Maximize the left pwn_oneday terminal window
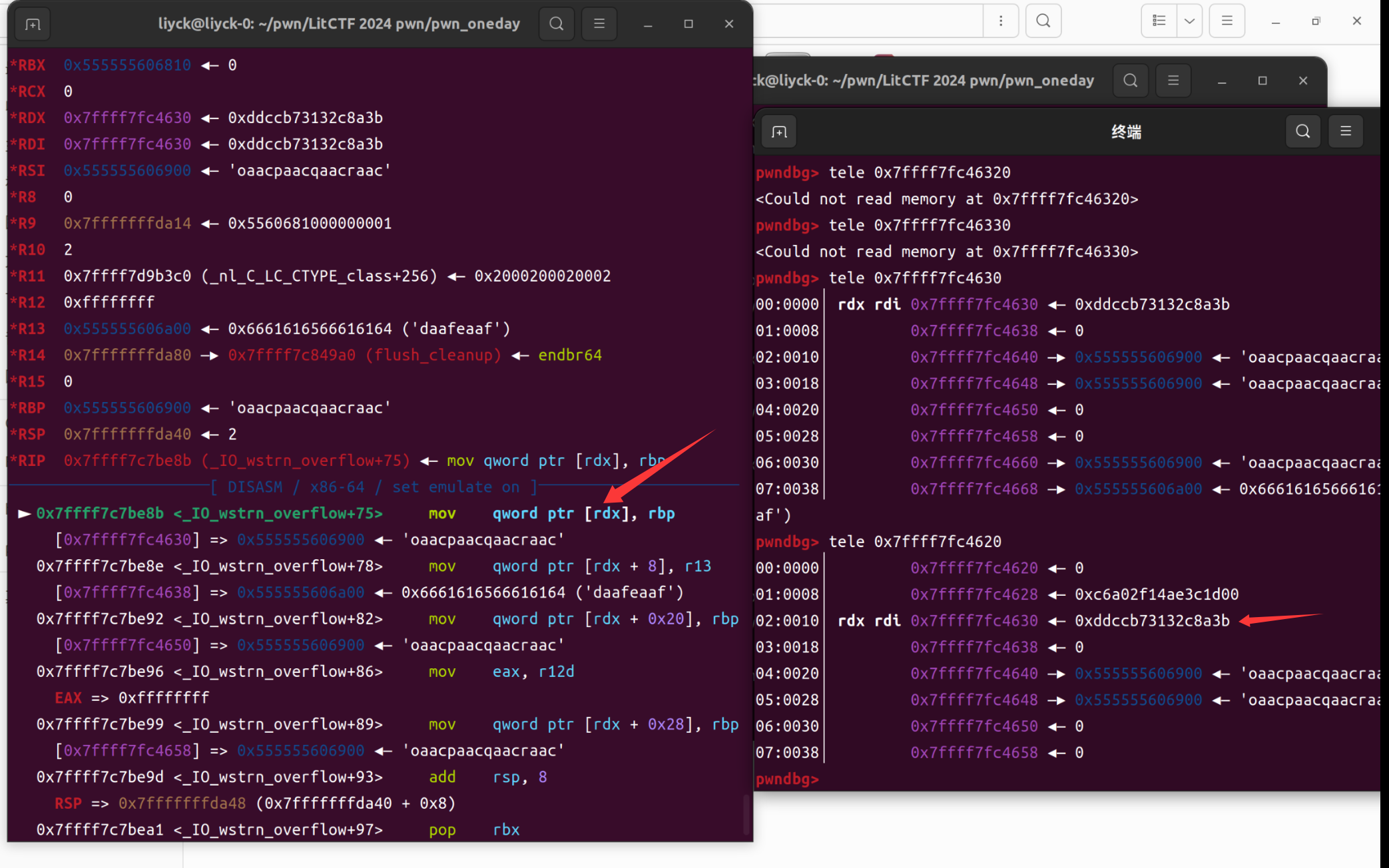Screen dimensions: 1389x868 689,24
